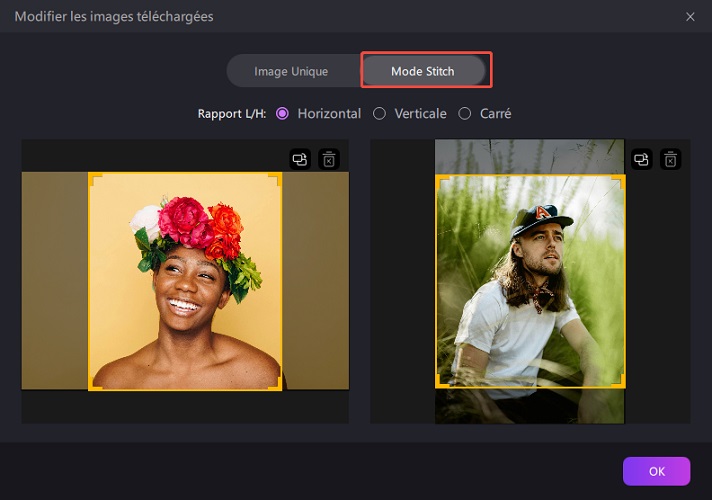
Task: Click the dialog title Modifier les images téléchargées
Action: [x=114, y=17]
